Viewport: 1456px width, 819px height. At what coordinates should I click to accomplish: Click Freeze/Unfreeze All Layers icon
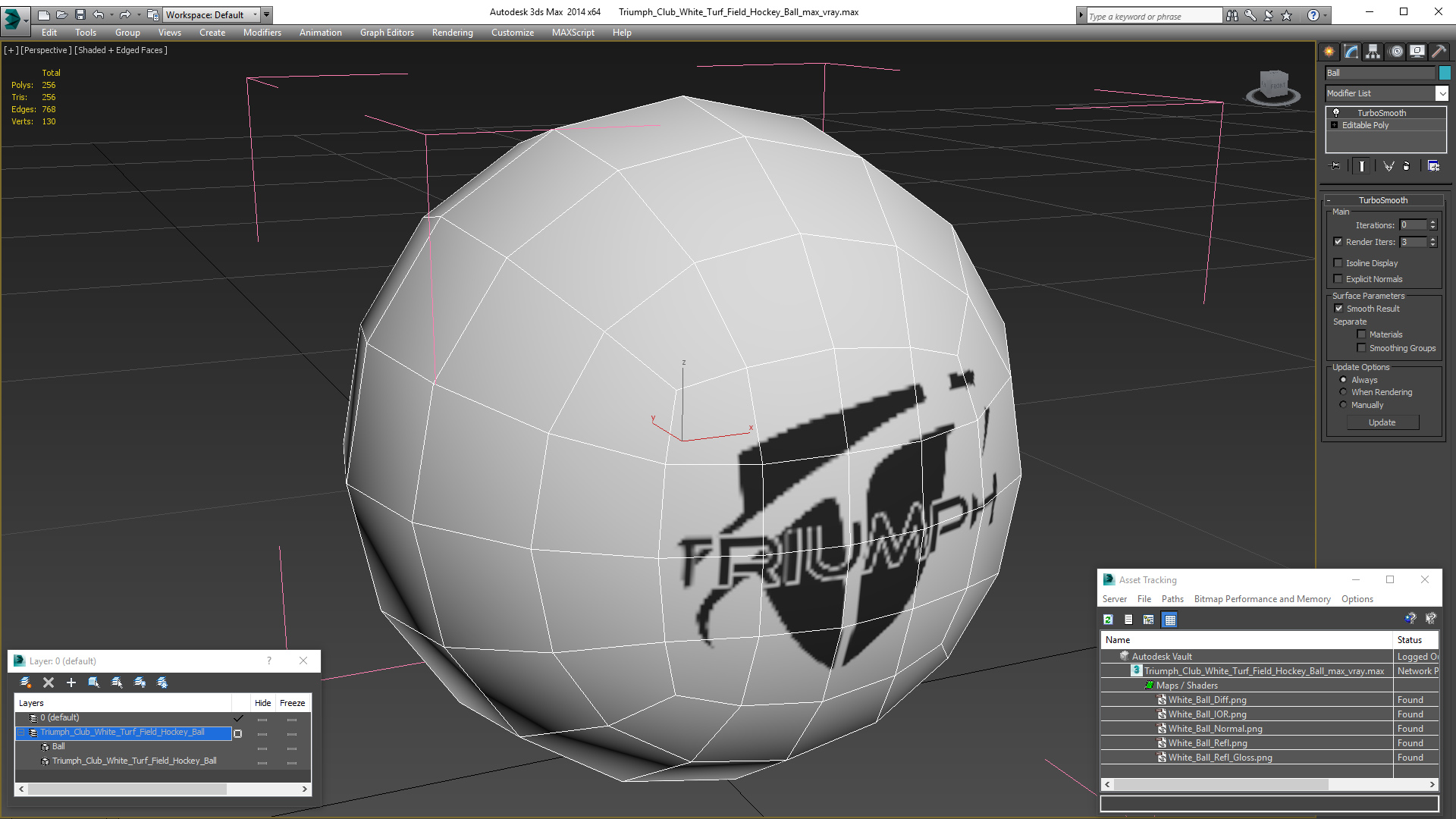point(162,682)
